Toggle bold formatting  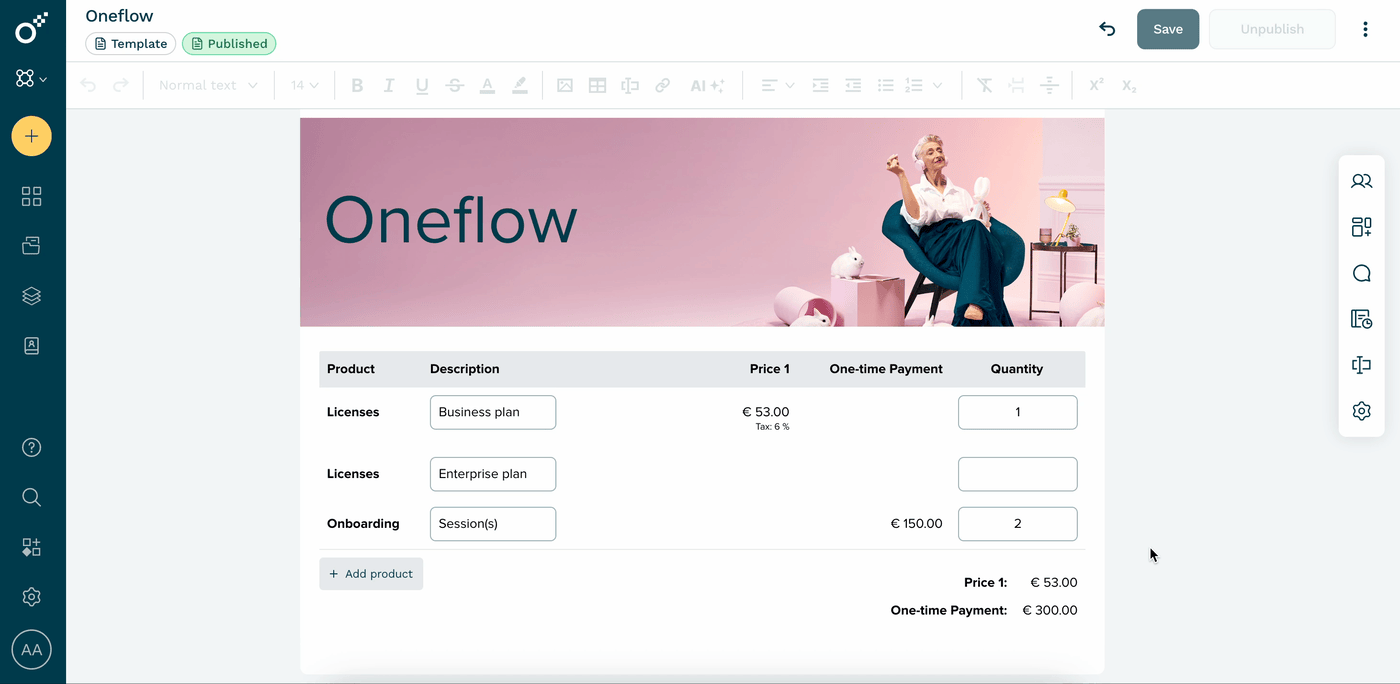point(357,86)
